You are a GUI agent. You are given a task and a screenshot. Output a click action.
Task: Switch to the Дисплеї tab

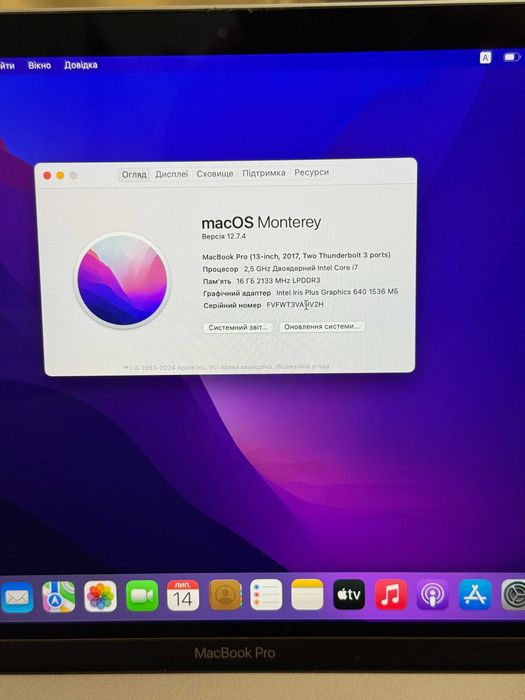pos(171,174)
